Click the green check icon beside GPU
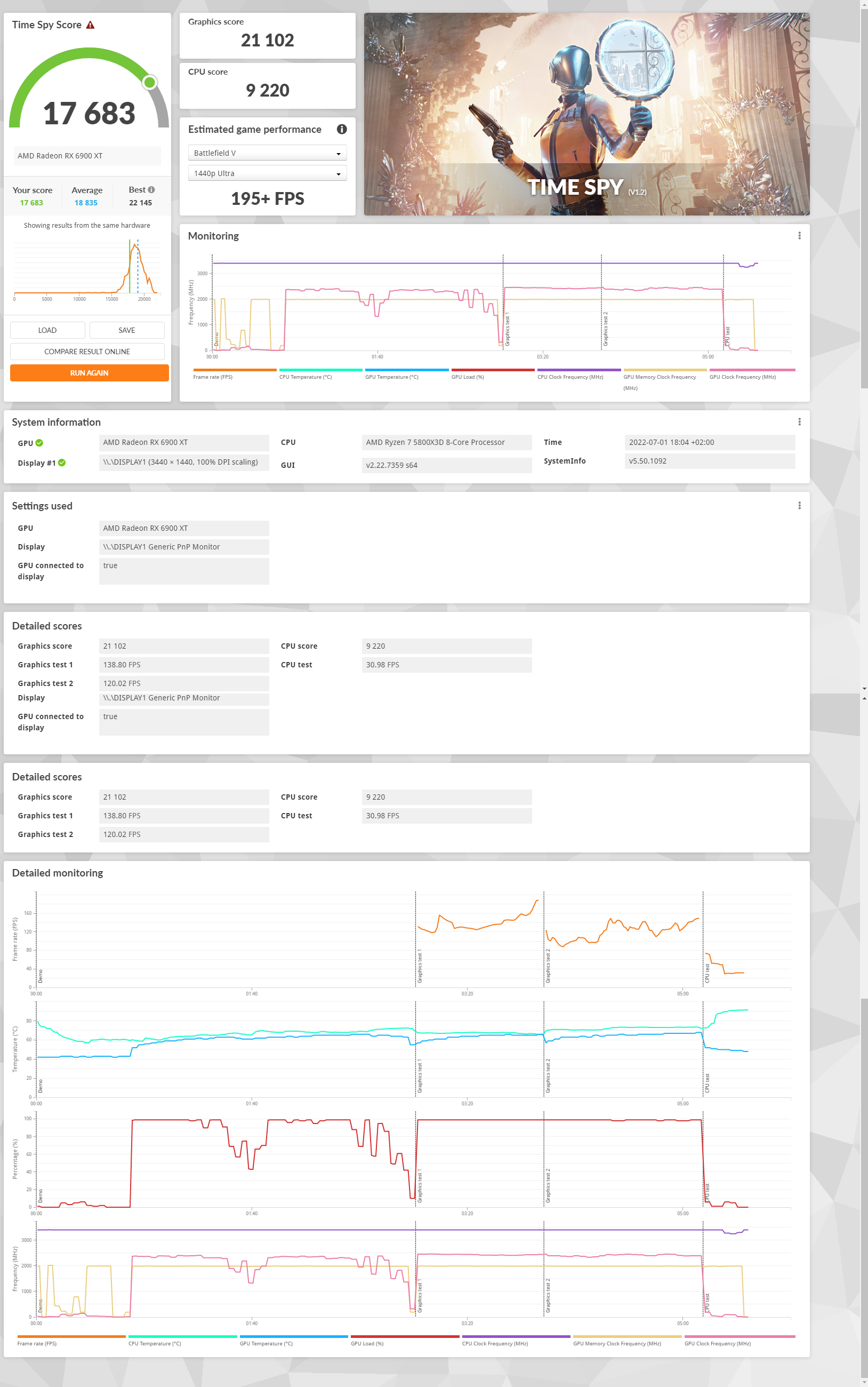The height and width of the screenshot is (1387, 868). pyautogui.click(x=39, y=443)
